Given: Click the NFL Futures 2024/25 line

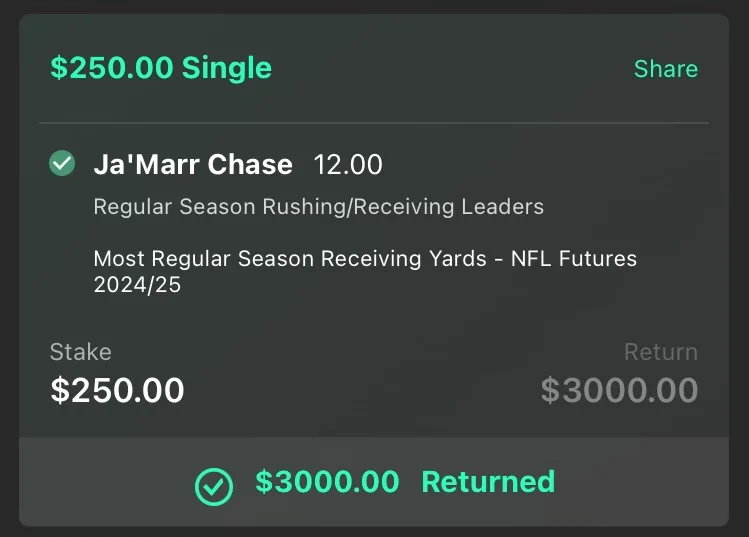Looking at the screenshot, I should 365,271.
